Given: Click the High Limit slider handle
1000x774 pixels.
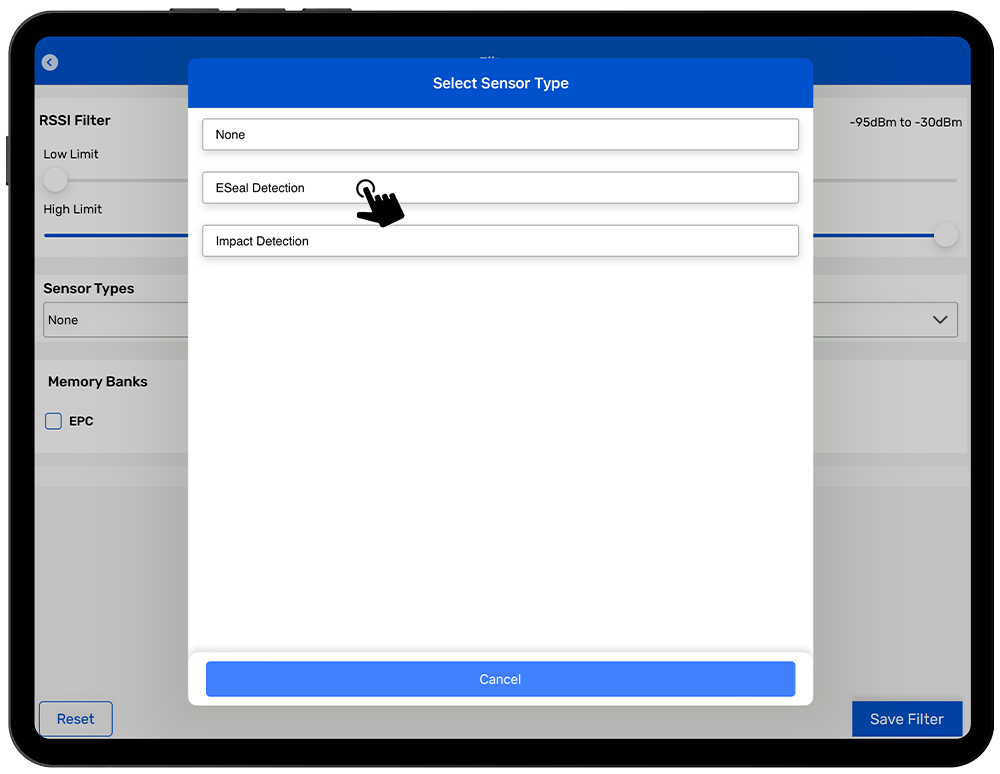Looking at the screenshot, I should tap(945, 235).
